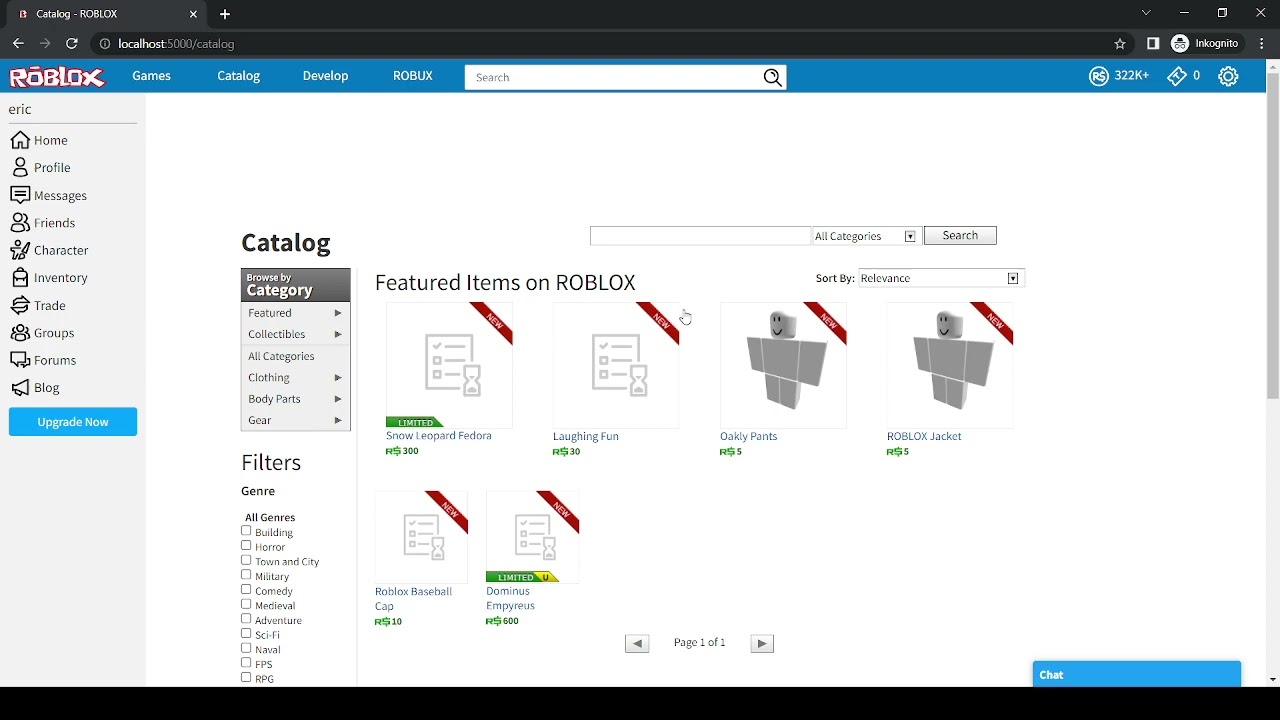
Task: Check the Adventure genre checkbox
Action: pyautogui.click(x=246, y=619)
